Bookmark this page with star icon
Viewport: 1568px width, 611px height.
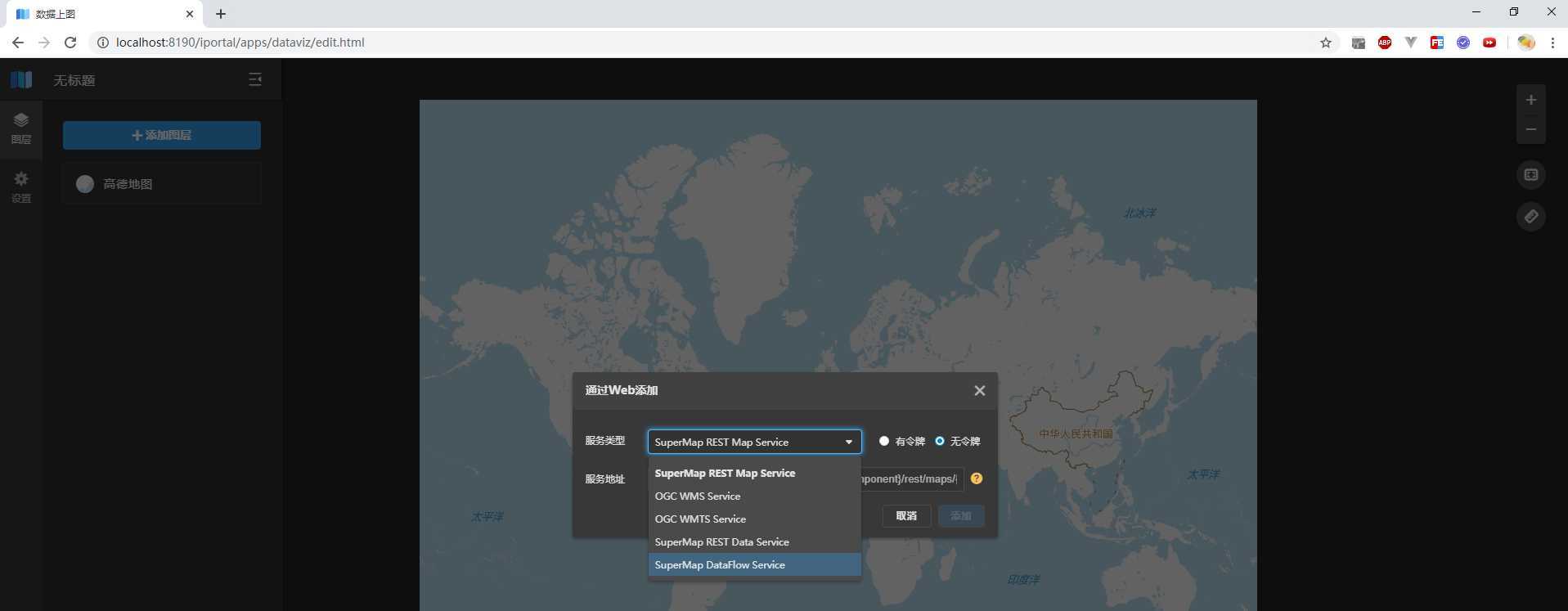[x=1326, y=43]
